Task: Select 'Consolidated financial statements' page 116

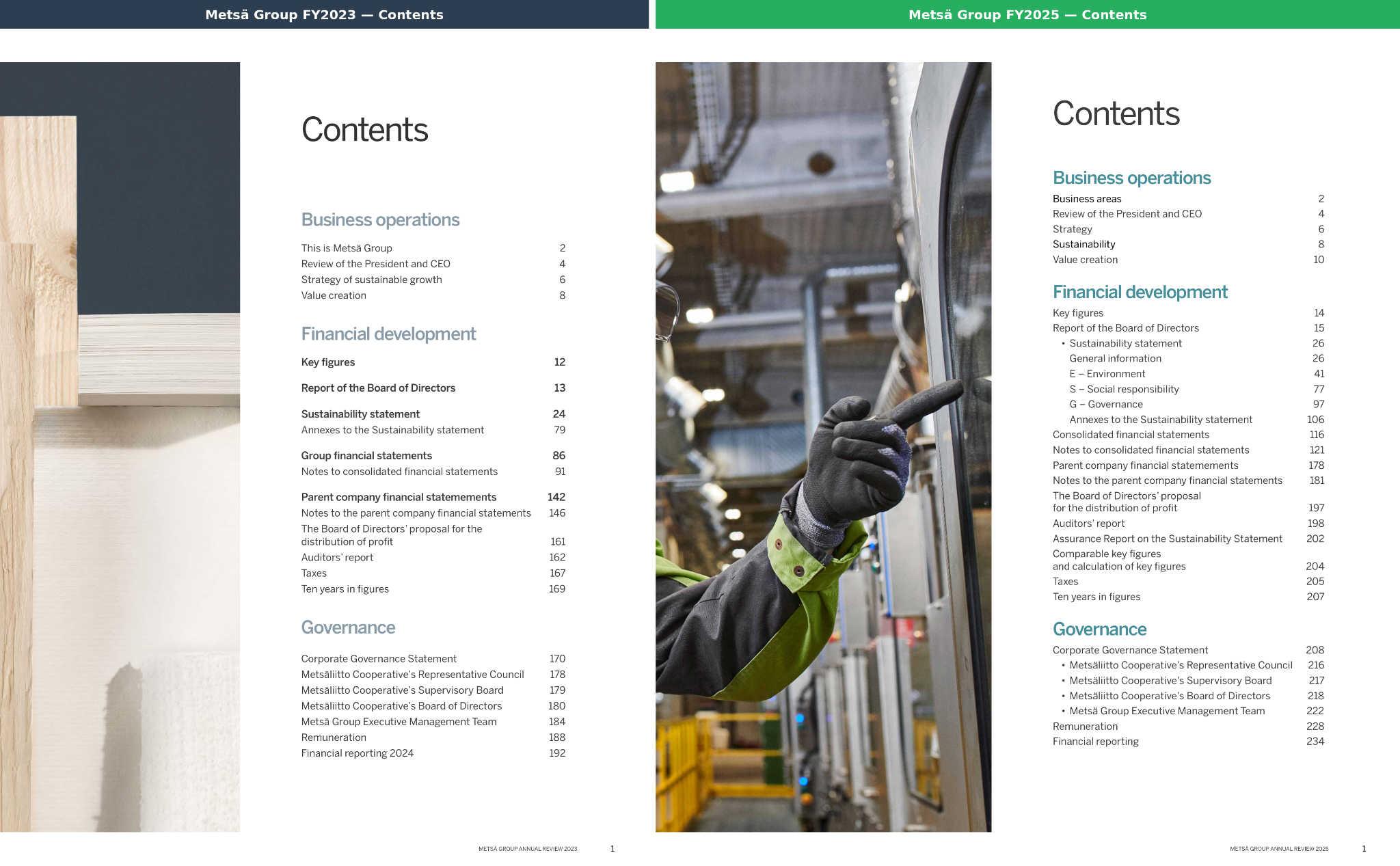Action: coord(1131,435)
